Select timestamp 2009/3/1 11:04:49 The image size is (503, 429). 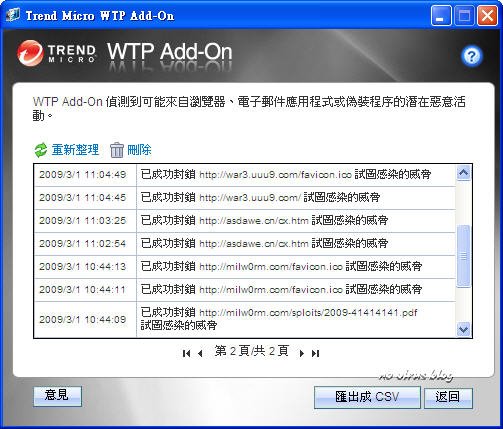83,175
